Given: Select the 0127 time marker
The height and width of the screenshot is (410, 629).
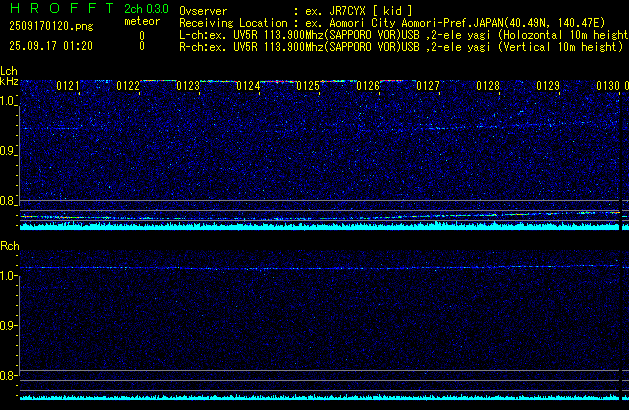Looking at the screenshot, I should (x=428, y=86).
